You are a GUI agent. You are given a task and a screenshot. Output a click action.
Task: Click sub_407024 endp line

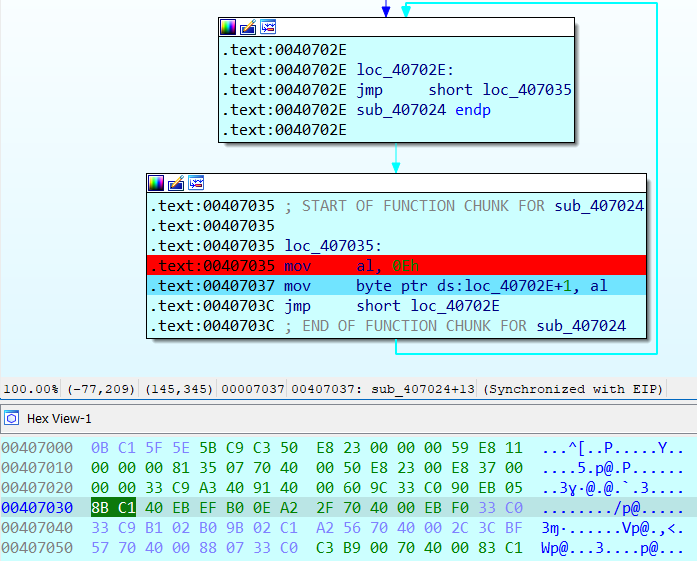[x=423, y=110]
